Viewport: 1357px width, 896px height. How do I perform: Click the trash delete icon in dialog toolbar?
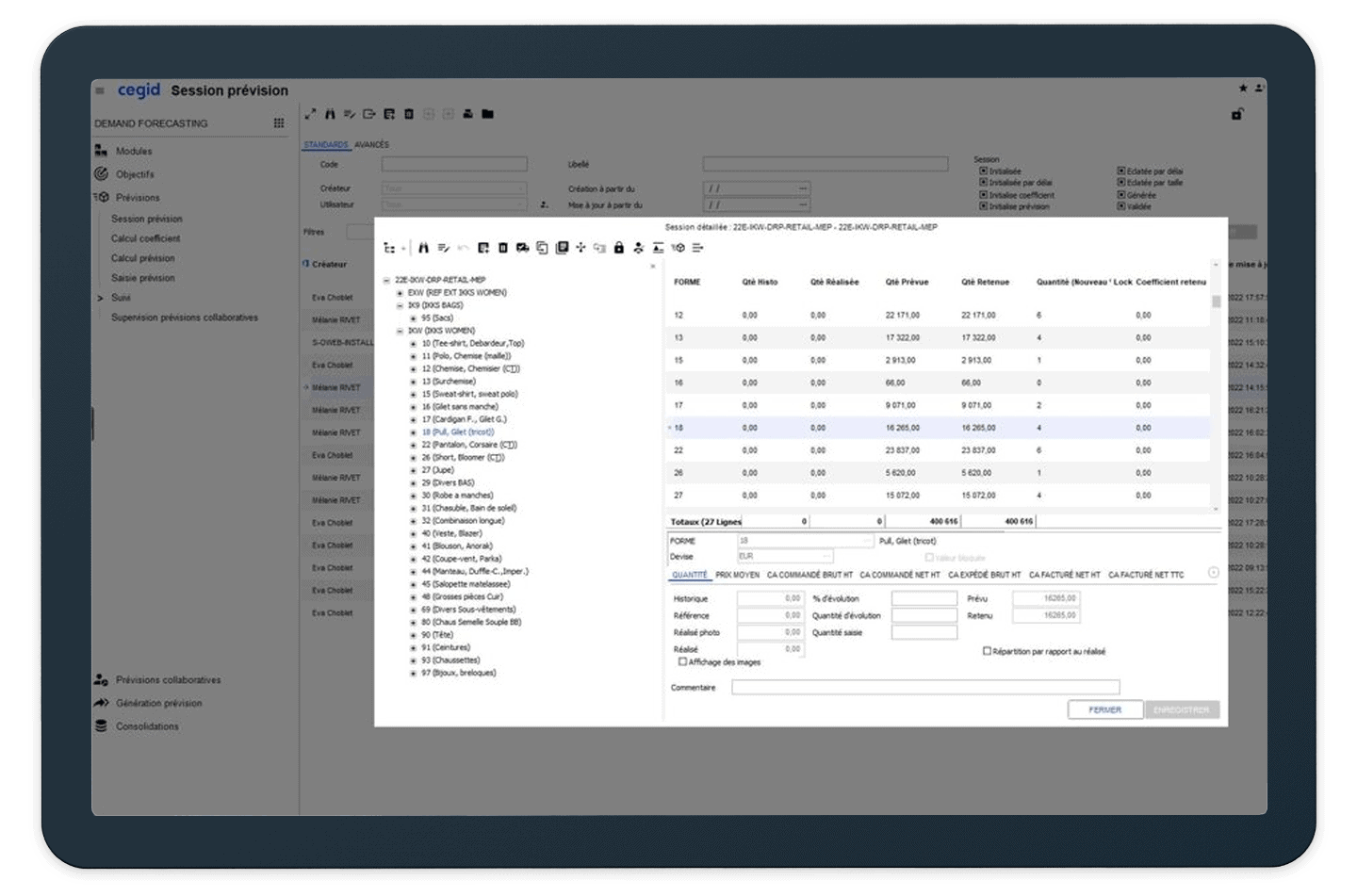tap(503, 248)
